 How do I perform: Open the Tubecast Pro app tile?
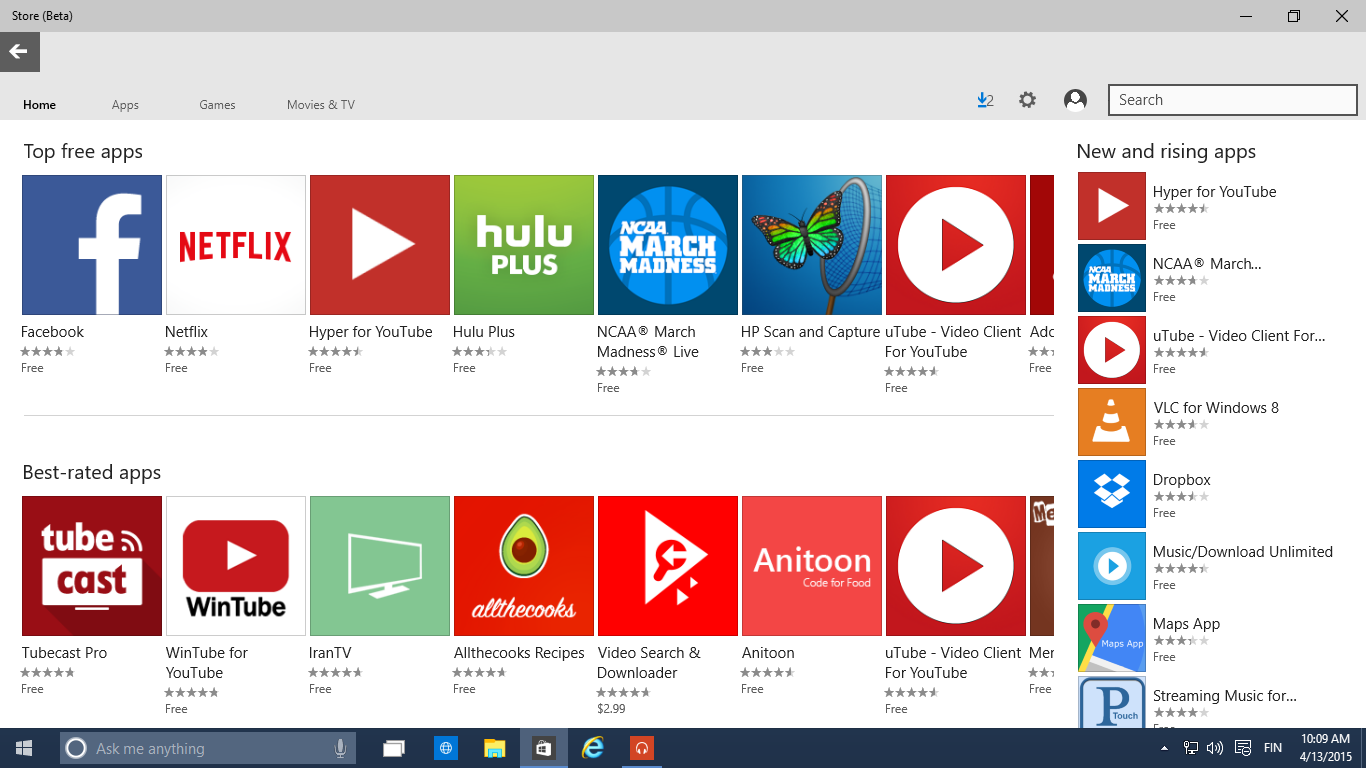point(92,566)
